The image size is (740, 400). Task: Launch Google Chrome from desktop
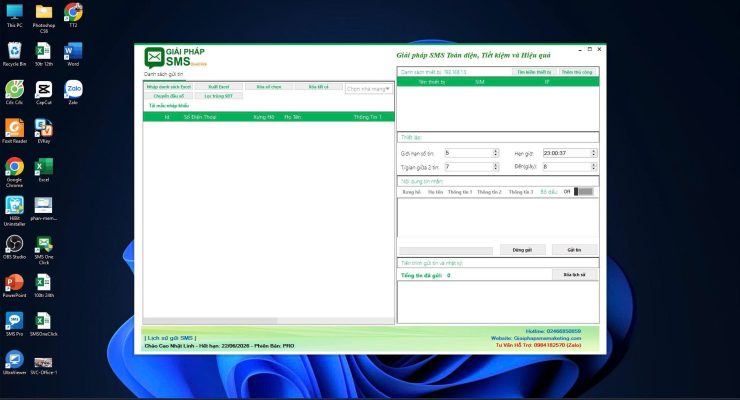point(14,167)
